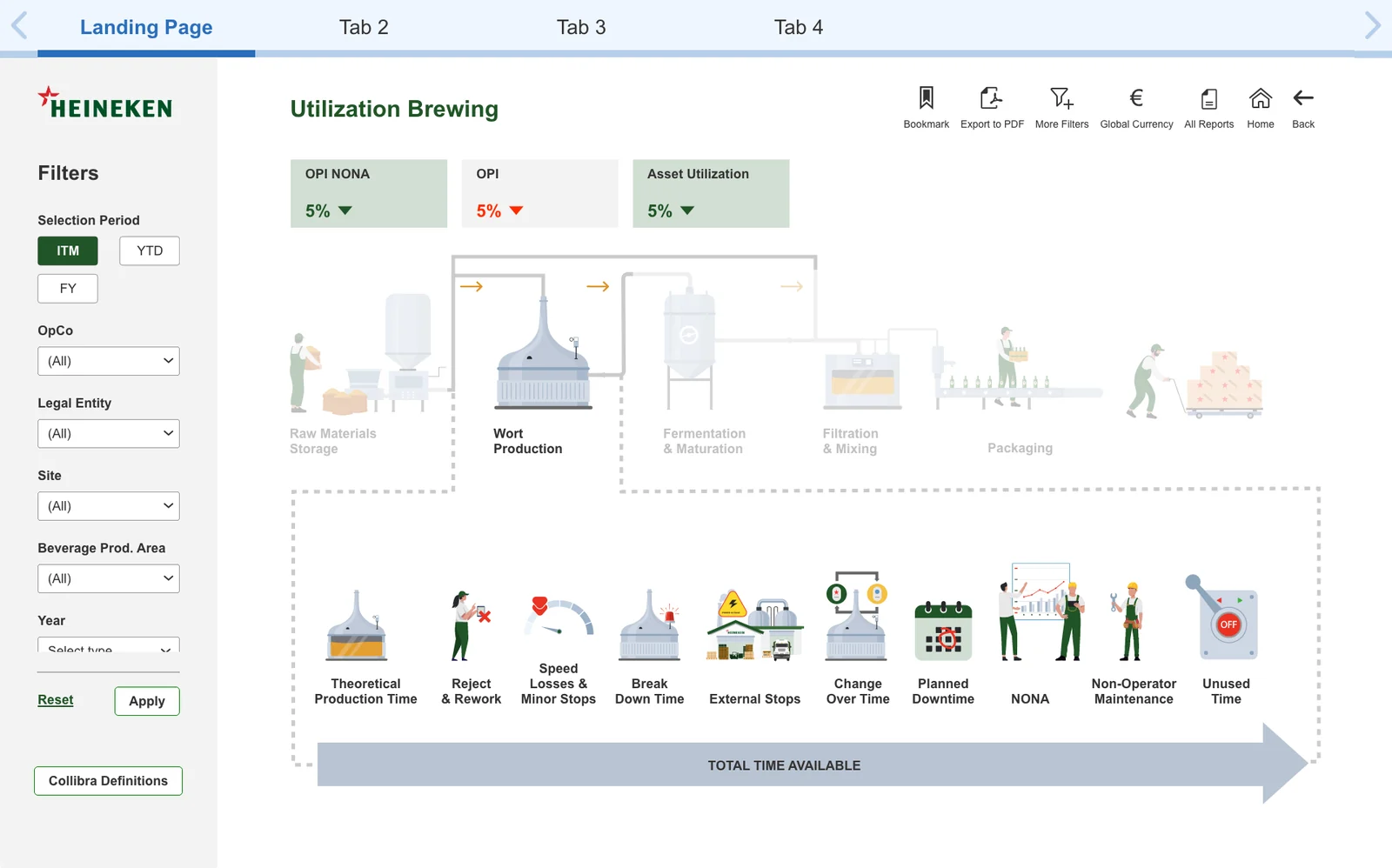This screenshot has width=1392, height=868.
Task: Select the Non-Operator Maintenance icon
Action: coord(1128,622)
